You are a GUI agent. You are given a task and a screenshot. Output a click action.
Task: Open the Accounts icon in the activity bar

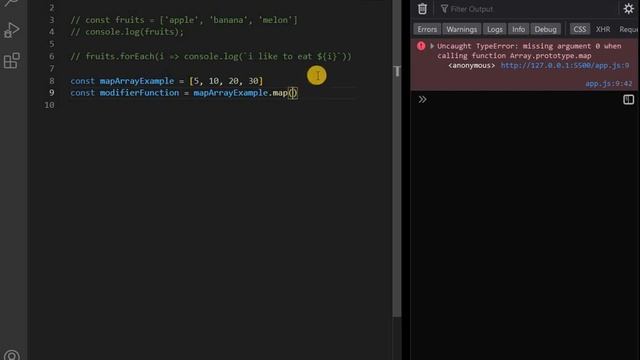(11, 355)
